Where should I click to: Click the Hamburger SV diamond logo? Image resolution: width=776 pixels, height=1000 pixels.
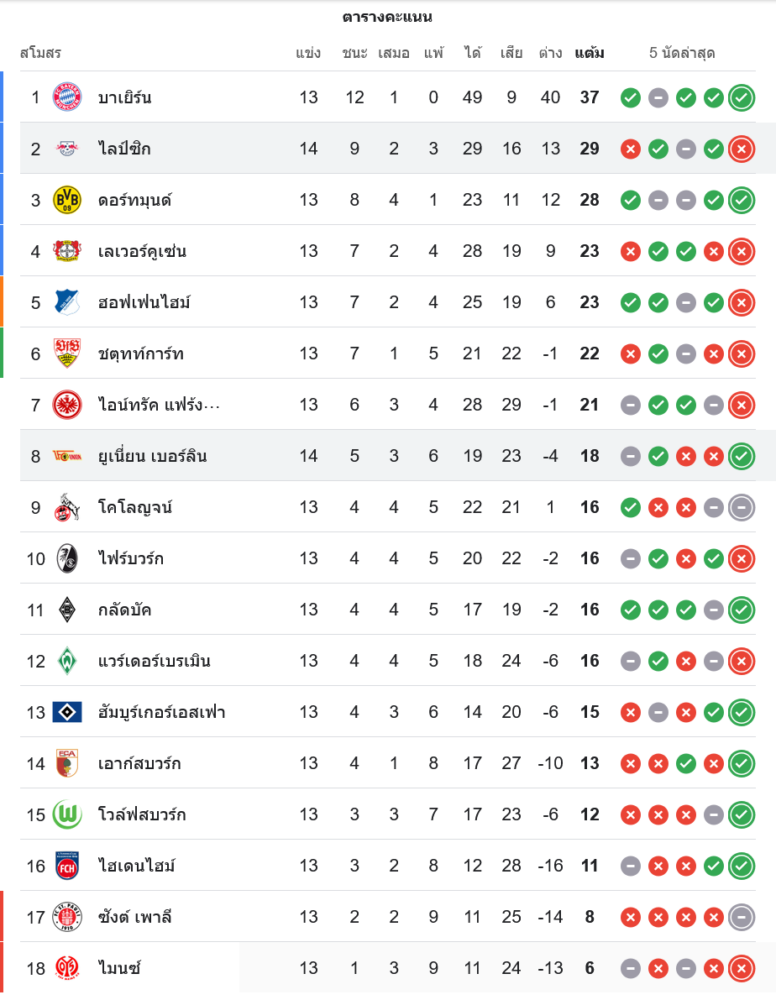tap(66, 712)
